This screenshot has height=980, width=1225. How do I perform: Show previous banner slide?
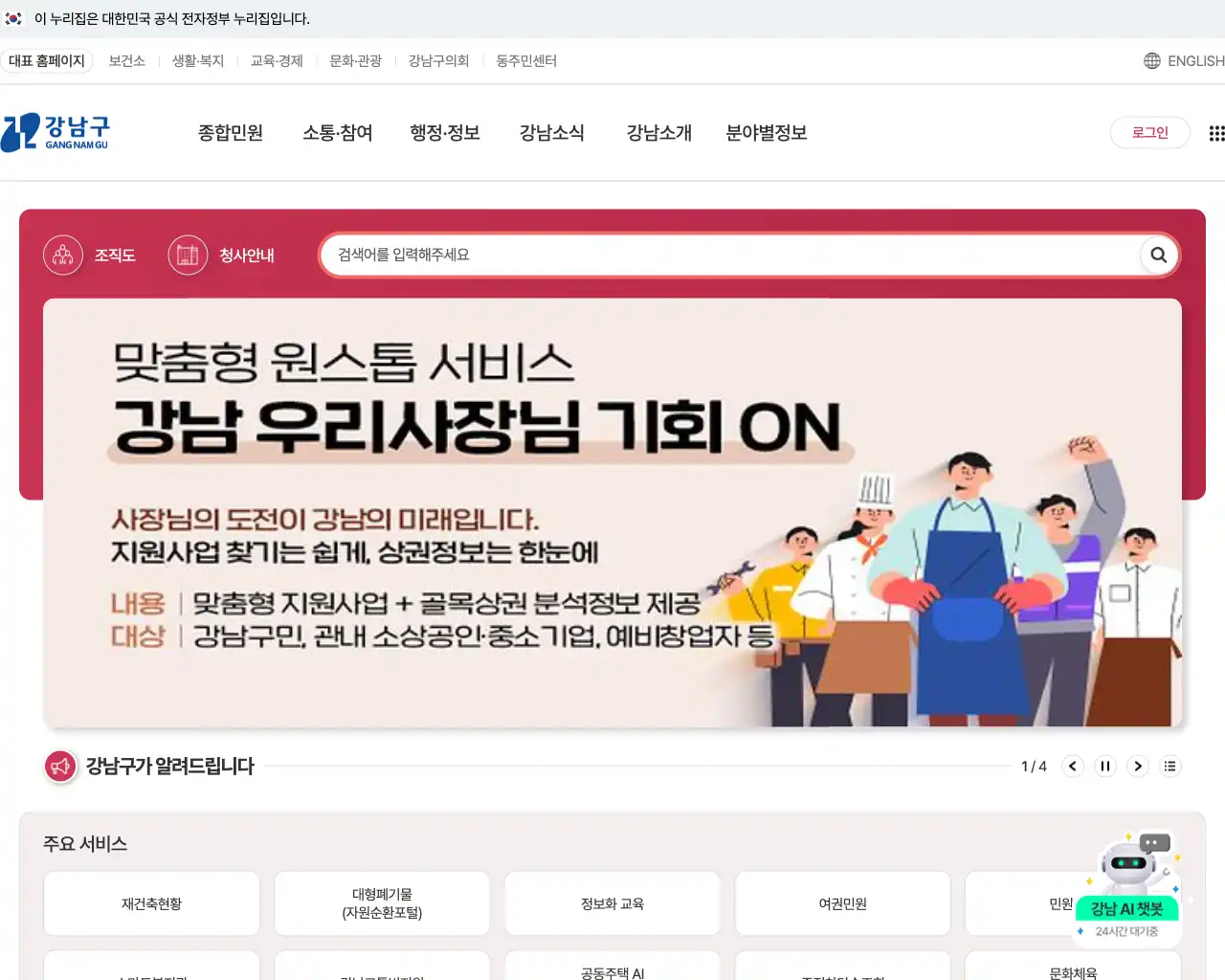tap(1073, 767)
